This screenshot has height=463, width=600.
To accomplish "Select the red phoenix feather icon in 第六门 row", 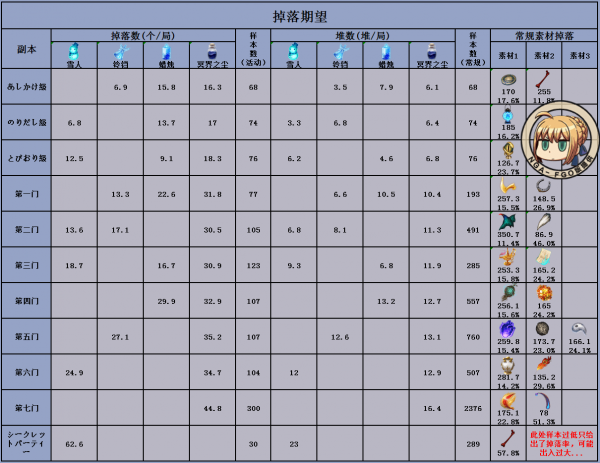I will [543, 364].
